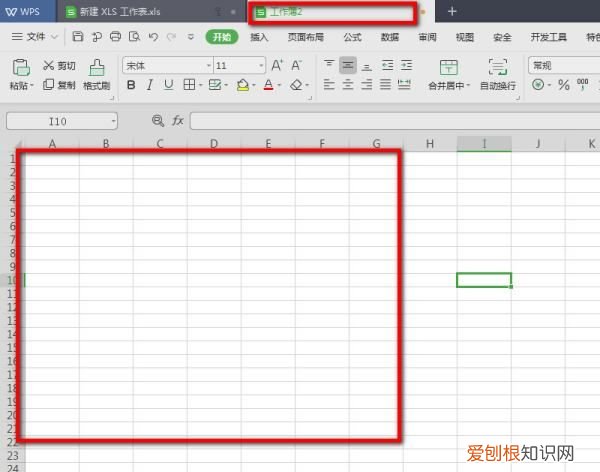Switch to the 公式 Formulas tab

tap(352, 37)
